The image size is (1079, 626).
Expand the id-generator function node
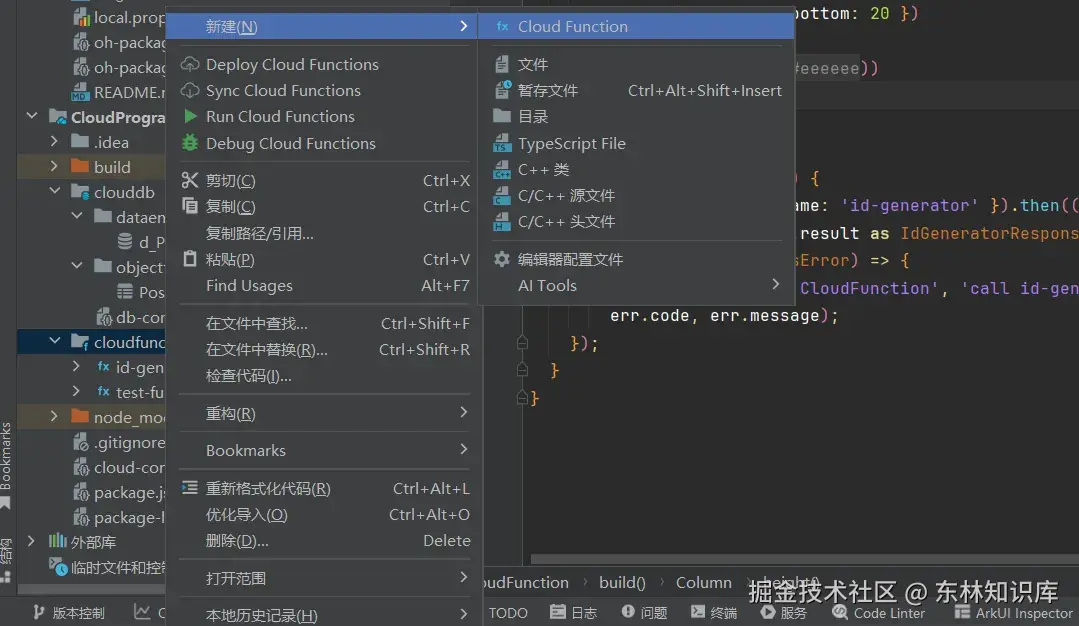click(76, 367)
